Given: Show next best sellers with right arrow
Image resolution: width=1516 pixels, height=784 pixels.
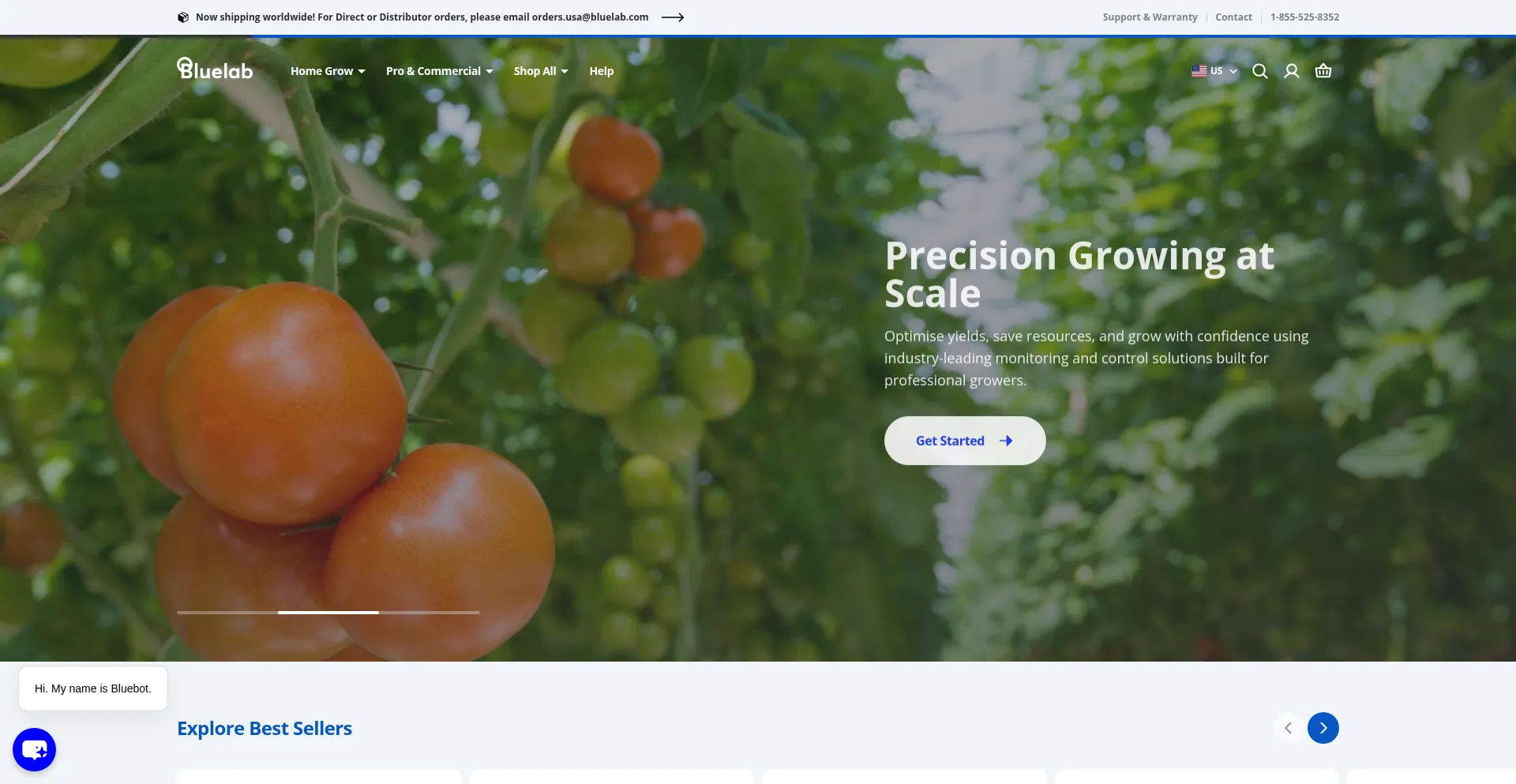Looking at the screenshot, I should (1323, 728).
